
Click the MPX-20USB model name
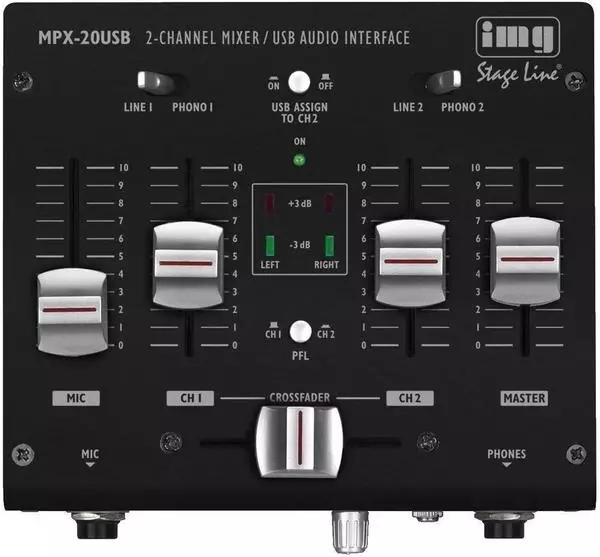[84, 37]
